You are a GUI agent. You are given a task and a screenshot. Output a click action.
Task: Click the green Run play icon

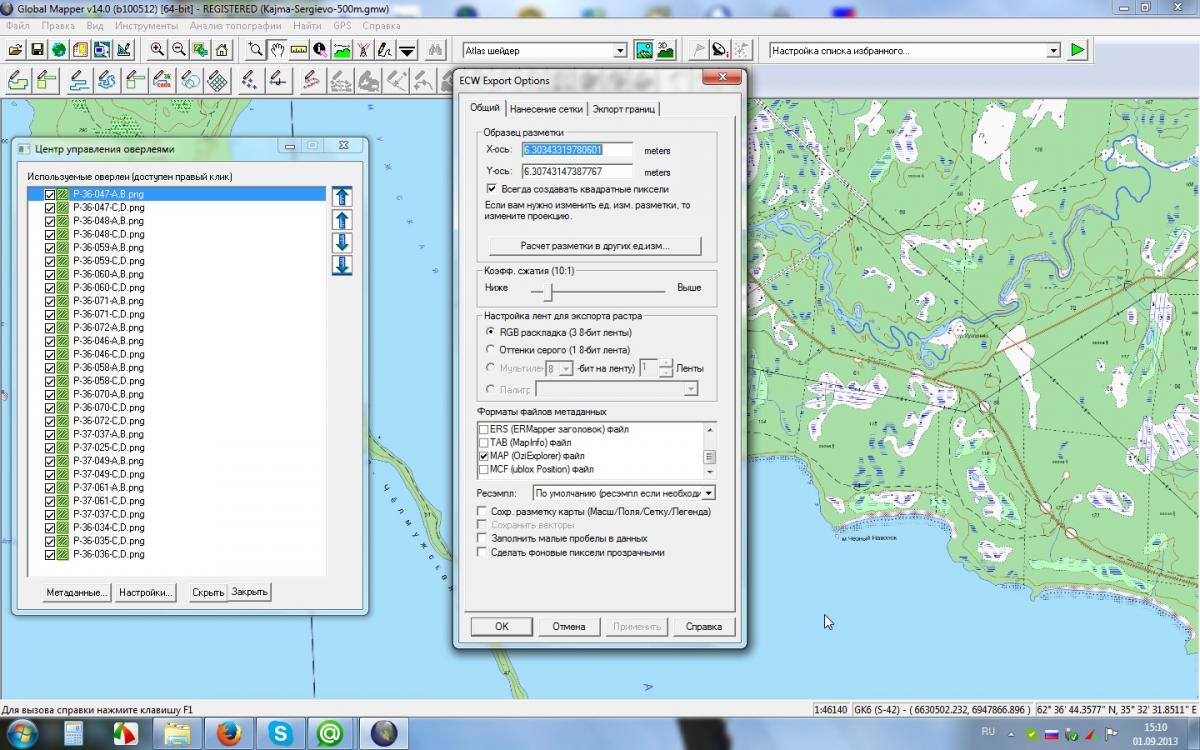tap(1077, 50)
